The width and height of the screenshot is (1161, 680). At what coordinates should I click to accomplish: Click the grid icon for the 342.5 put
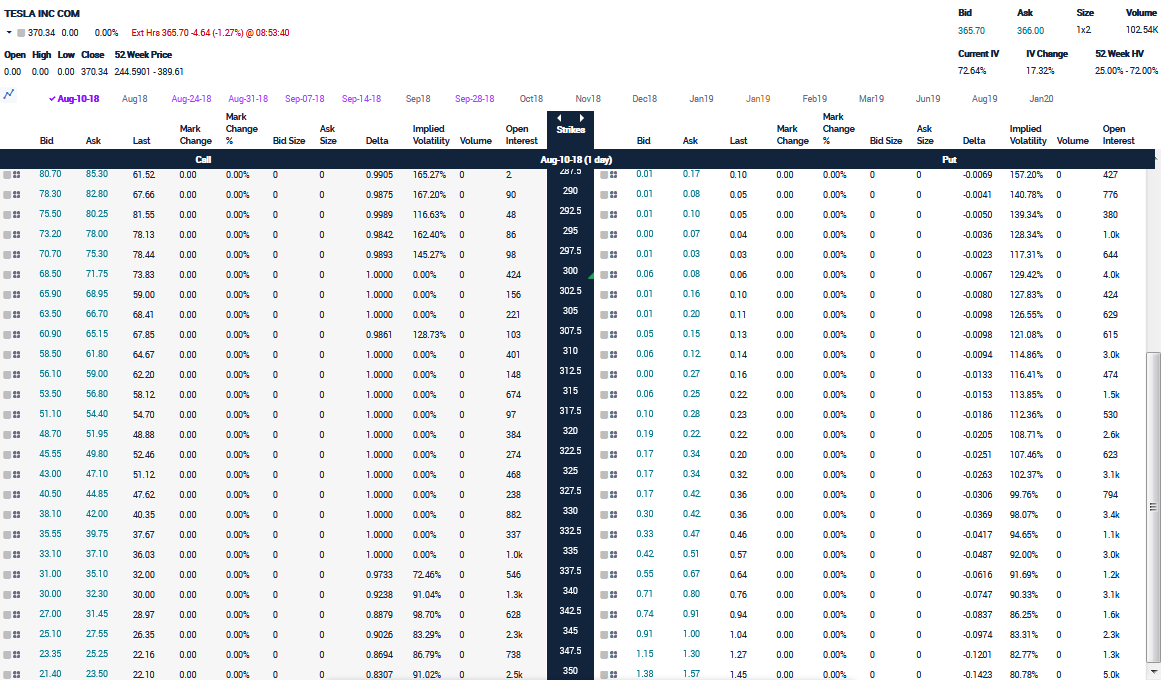pyautogui.click(x=614, y=615)
